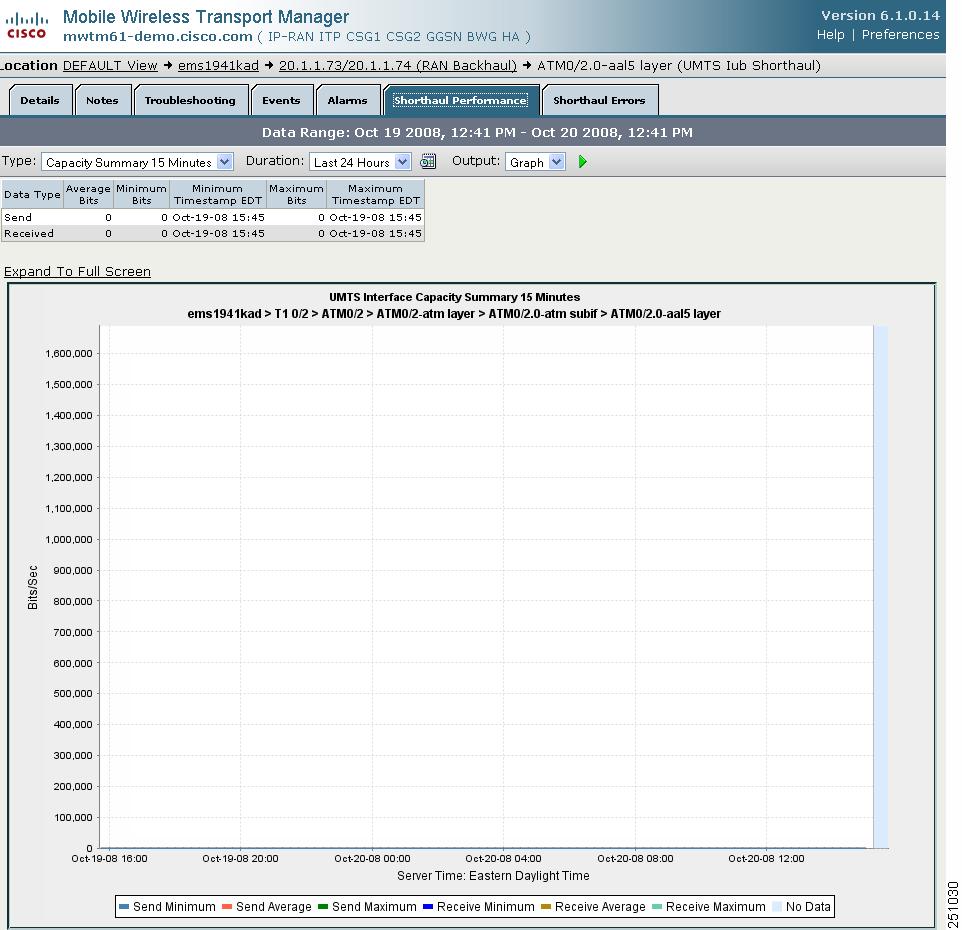This screenshot has width=962, height=930.
Task: Click the Data Type column header
Action: tap(32, 194)
